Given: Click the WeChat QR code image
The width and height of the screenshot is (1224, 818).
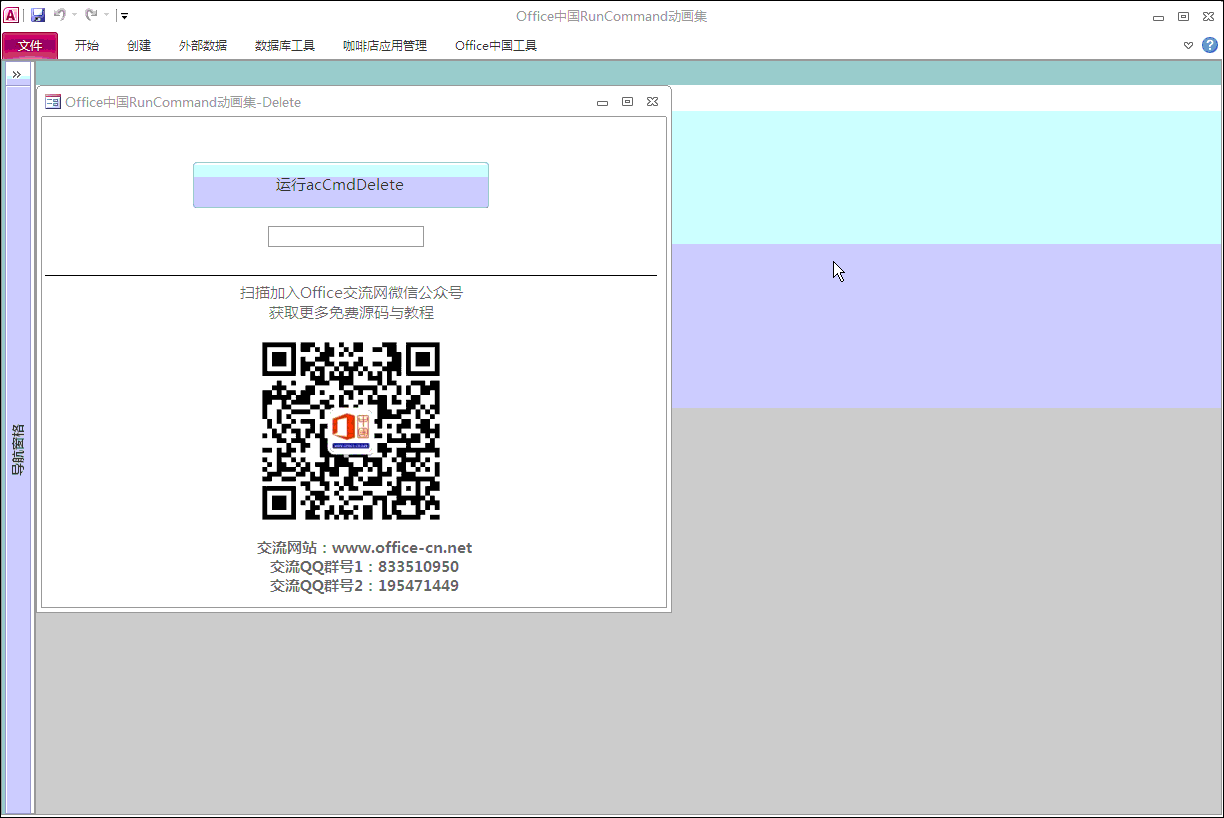Looking at the screenshot, I should click(x=351, y=431).
